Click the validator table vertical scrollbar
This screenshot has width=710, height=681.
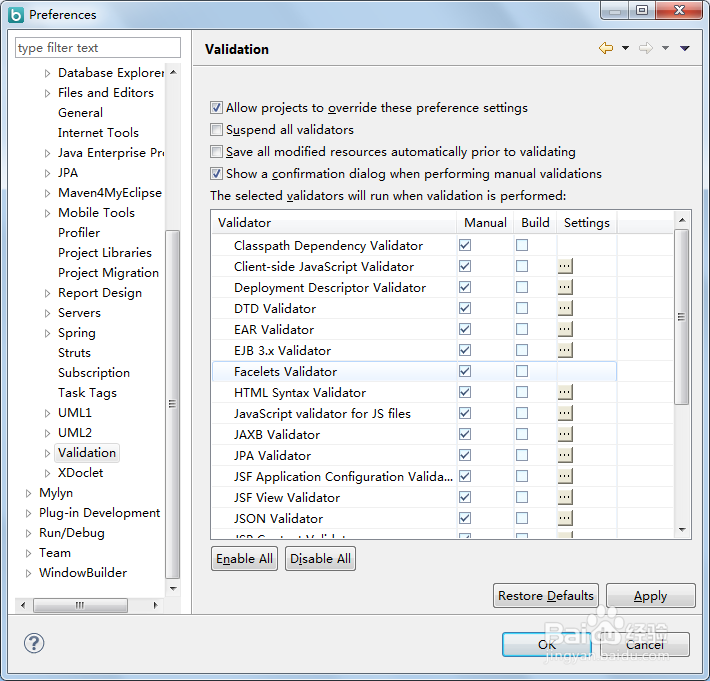(682, 317)
